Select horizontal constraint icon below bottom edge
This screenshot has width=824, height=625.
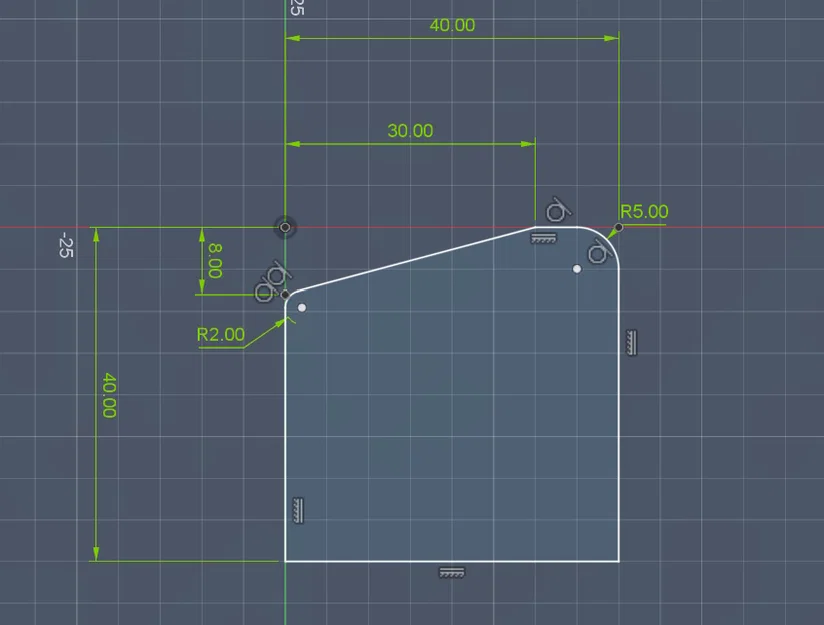452,572
